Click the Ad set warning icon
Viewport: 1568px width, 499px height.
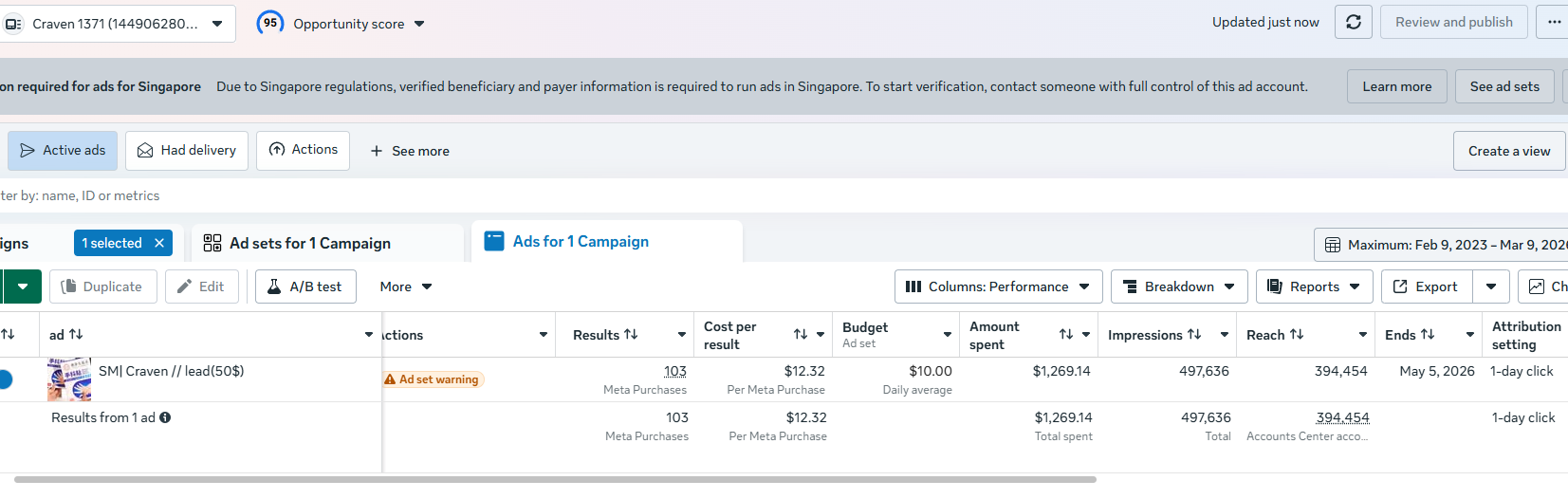click(390, 379)
